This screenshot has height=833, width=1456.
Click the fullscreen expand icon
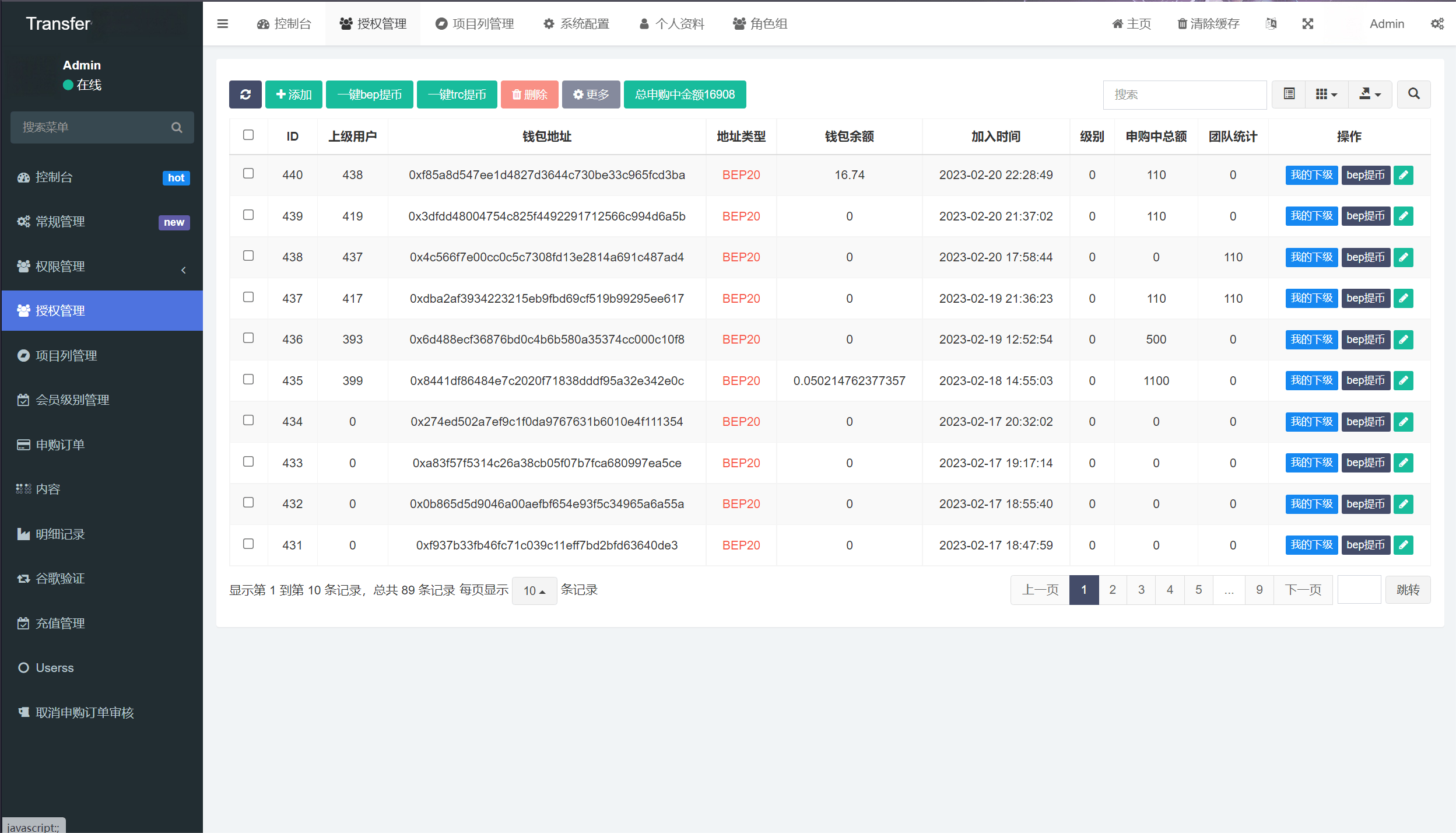[1308, 24]
